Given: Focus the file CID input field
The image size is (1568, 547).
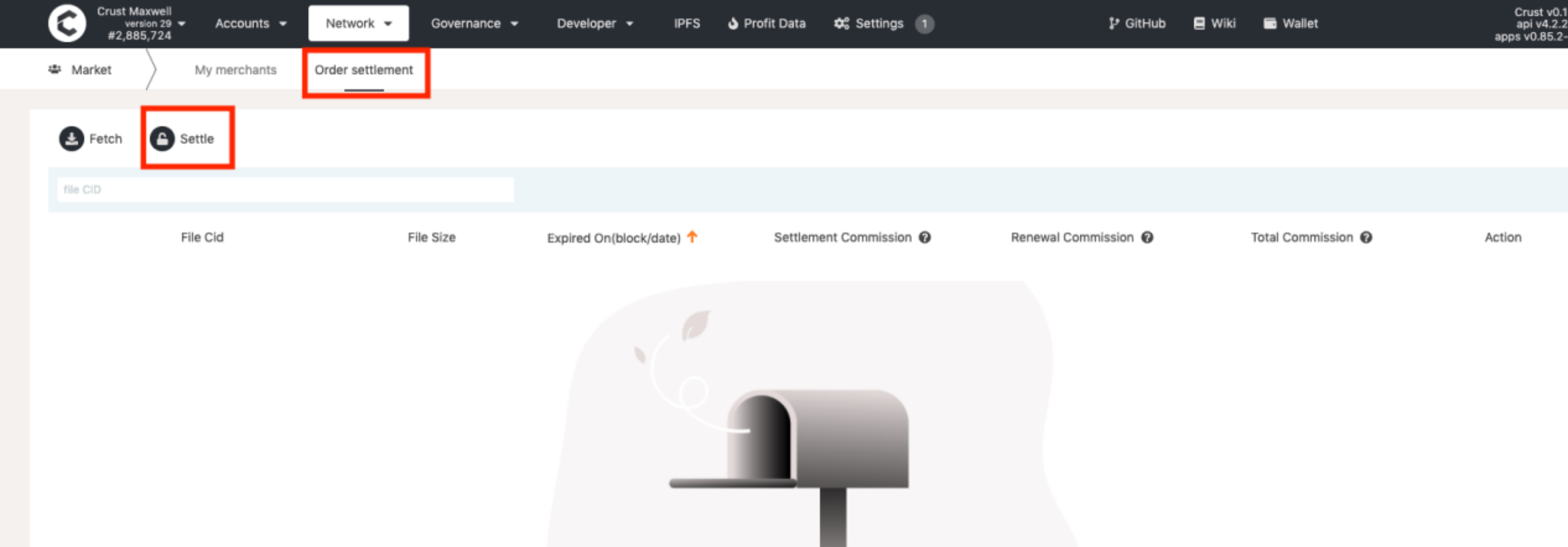Looking at the screenshot, I should 285,189.
